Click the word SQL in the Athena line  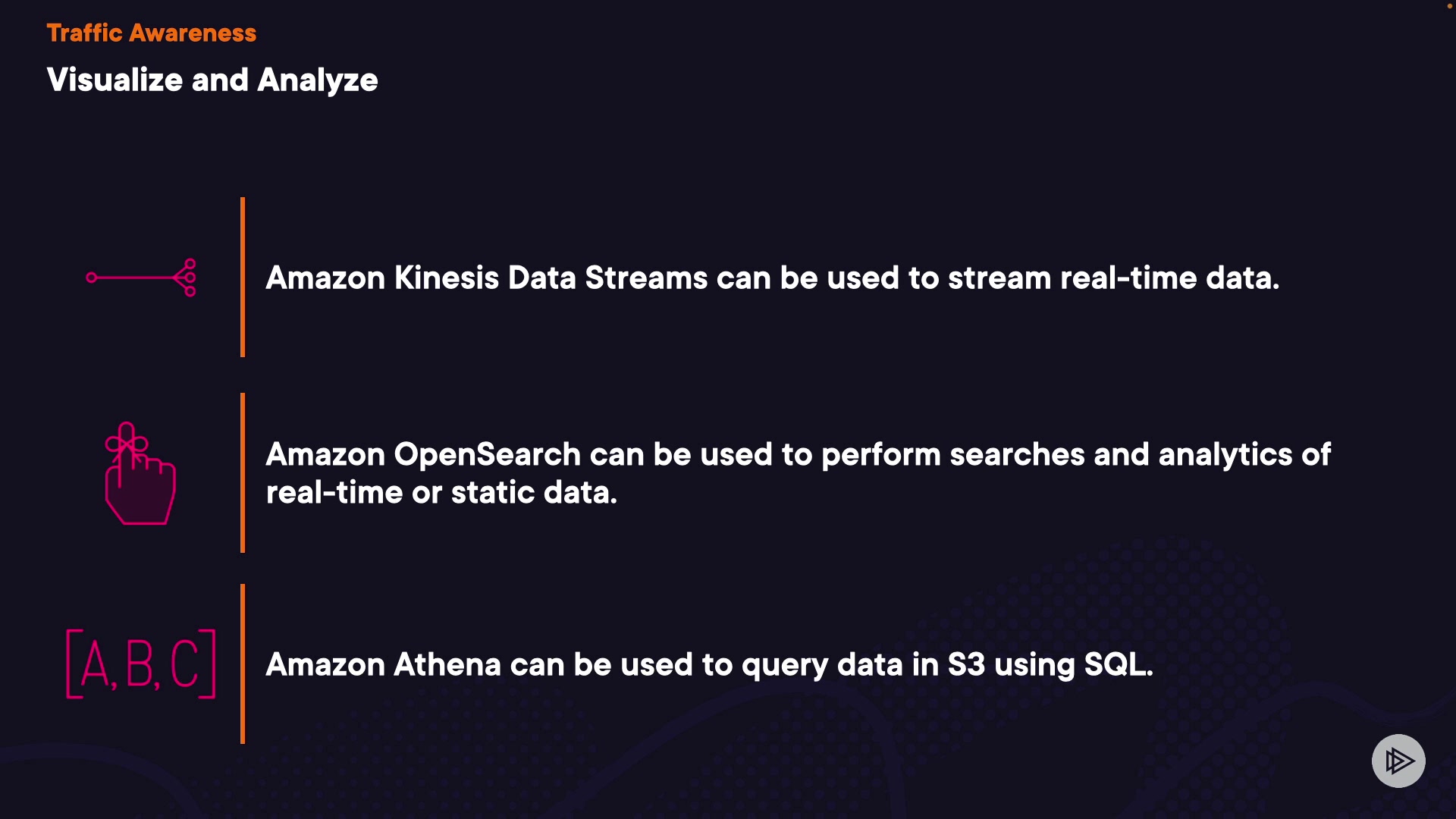[x=1117, y=664]
